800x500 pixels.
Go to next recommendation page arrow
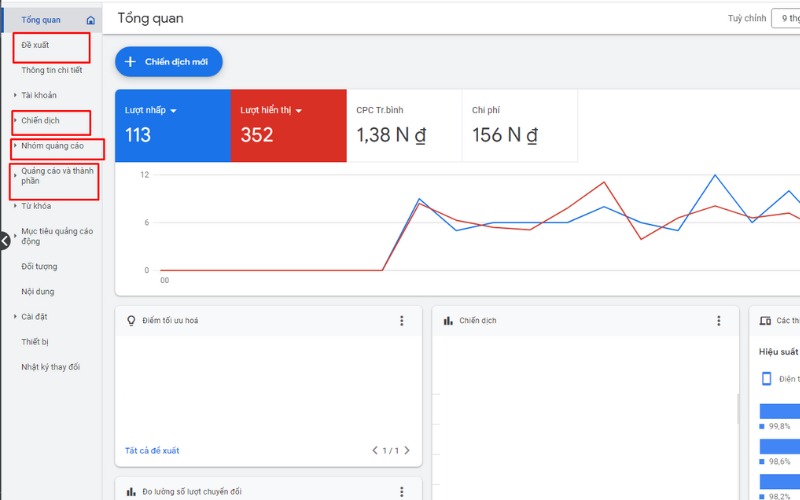[x=407, y=451]
